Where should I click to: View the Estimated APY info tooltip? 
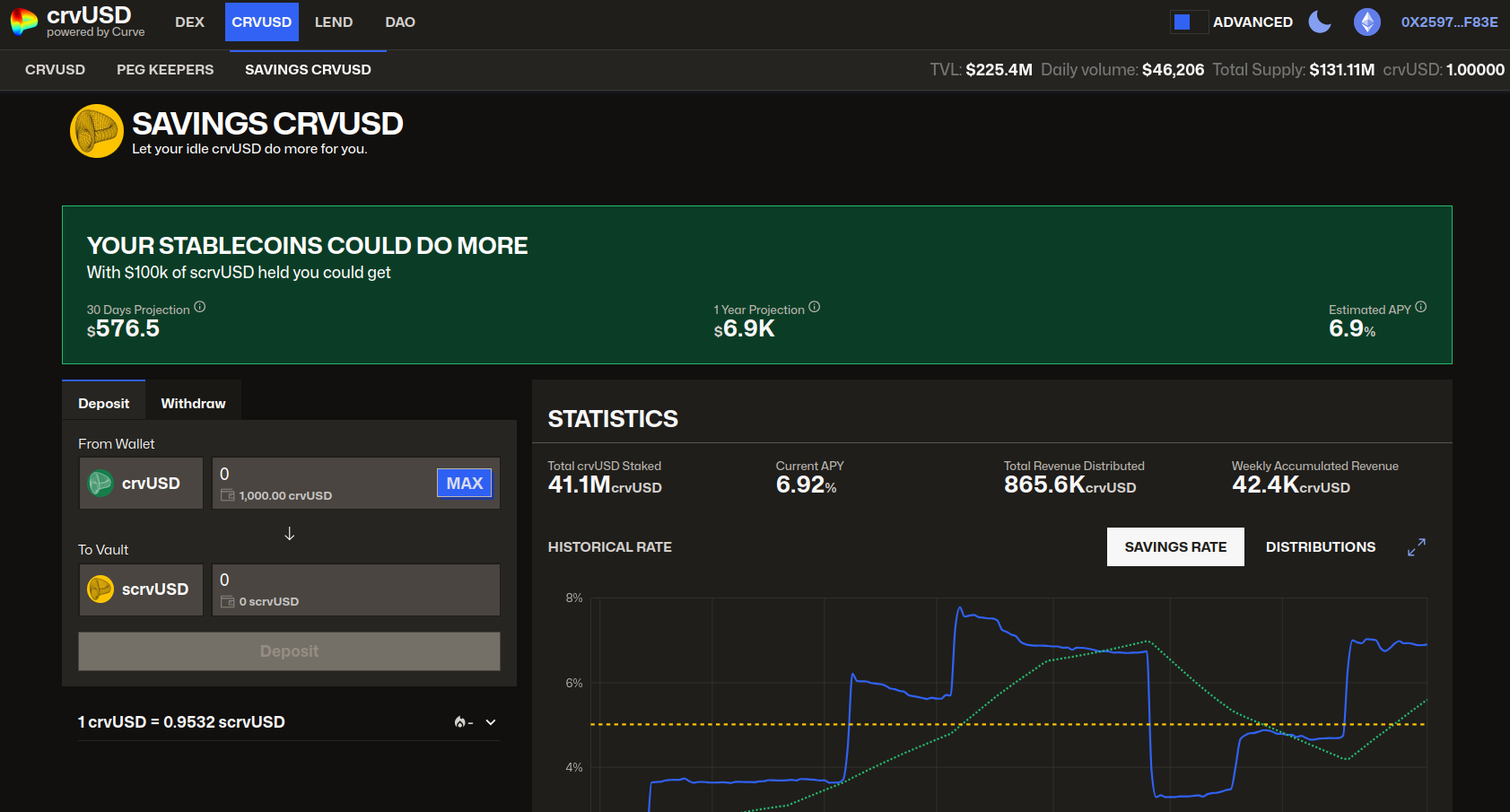tap(1420, 306)
